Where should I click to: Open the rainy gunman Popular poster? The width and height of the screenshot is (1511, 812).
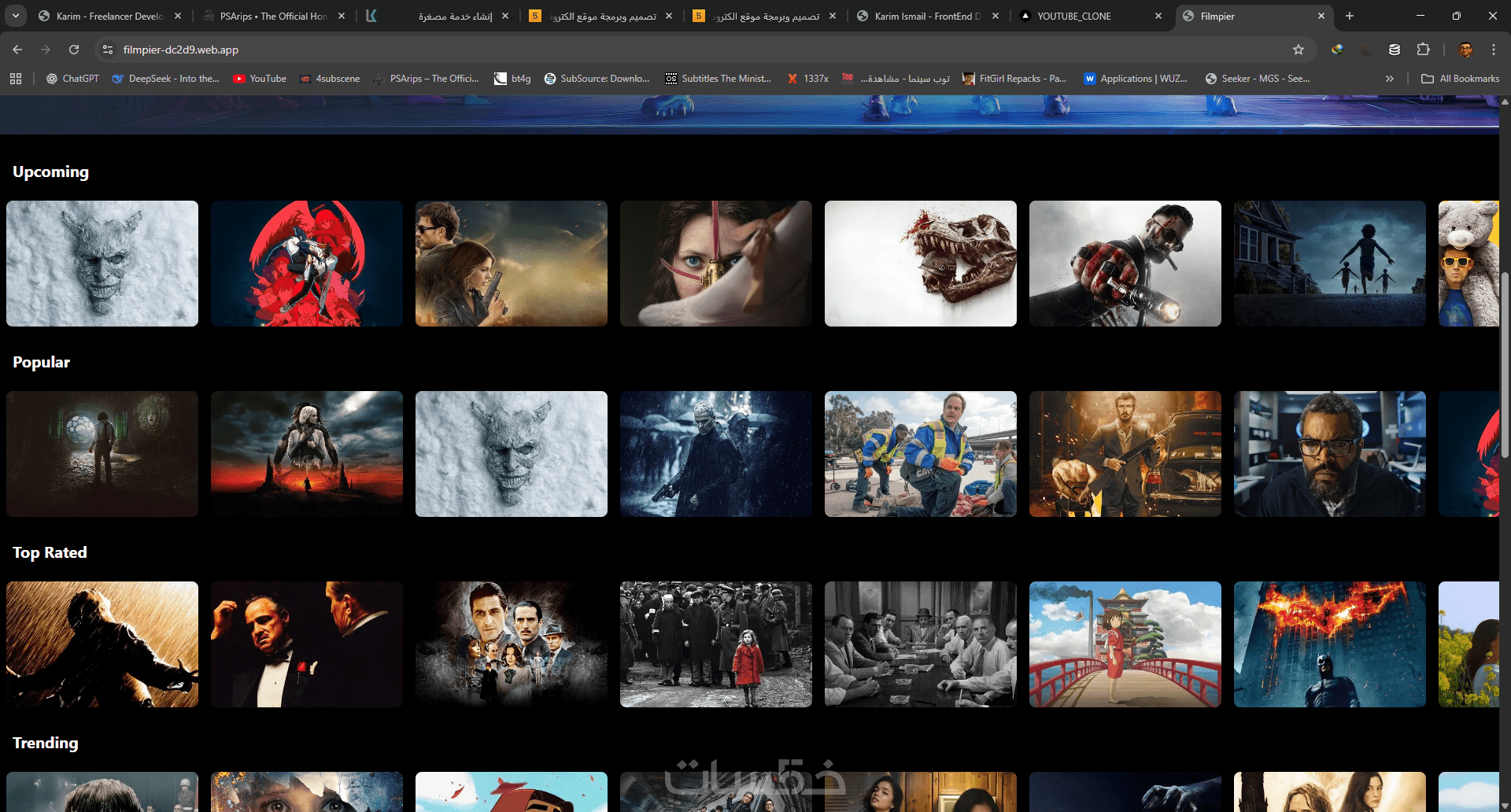[x=716, y=454]
